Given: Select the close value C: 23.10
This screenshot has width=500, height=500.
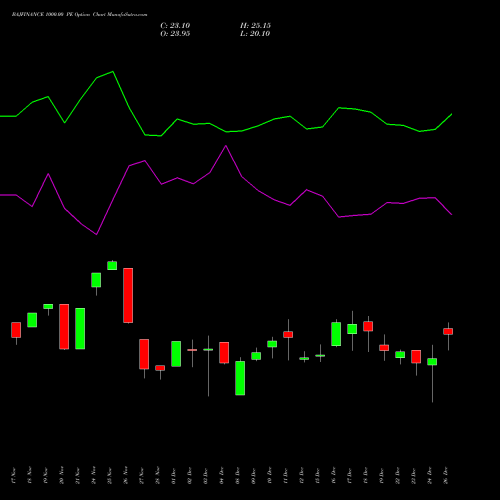Looking at the screenshot, I should tap(175, 26).
